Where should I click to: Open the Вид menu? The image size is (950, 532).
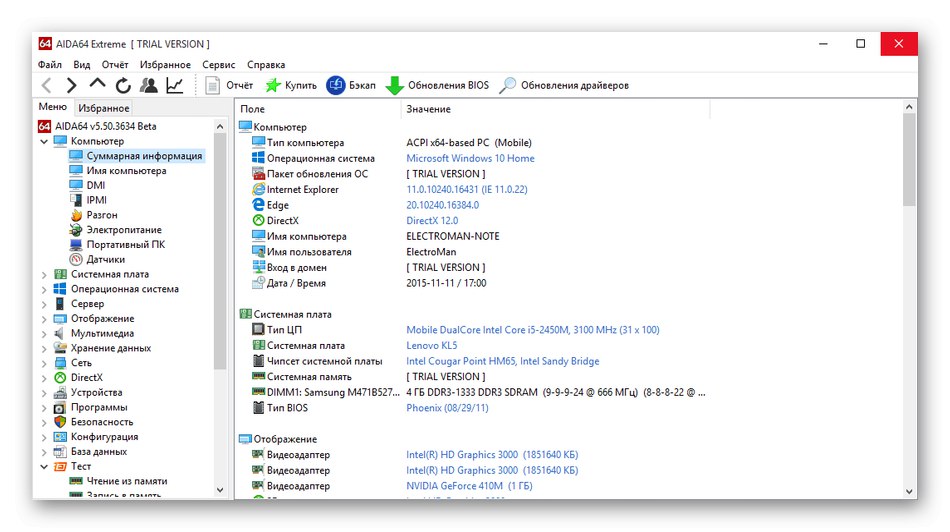[82, 65]
